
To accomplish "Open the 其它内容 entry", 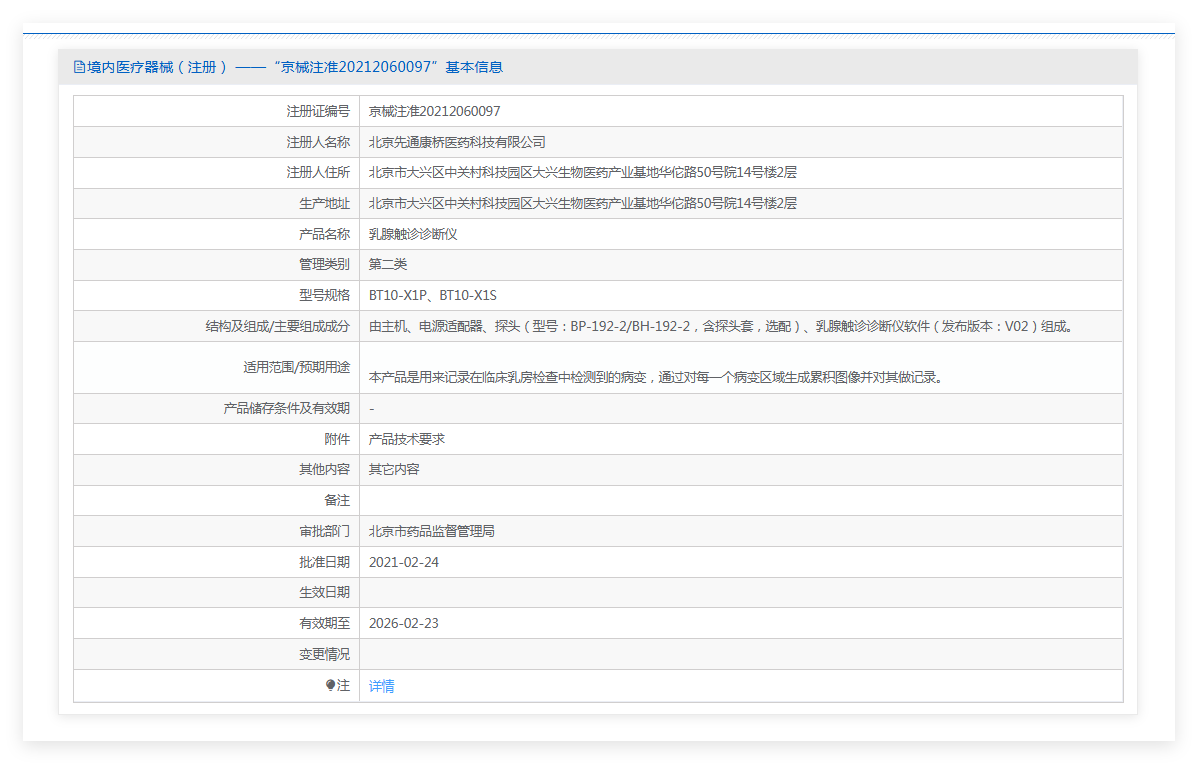I will click(394, 469).
